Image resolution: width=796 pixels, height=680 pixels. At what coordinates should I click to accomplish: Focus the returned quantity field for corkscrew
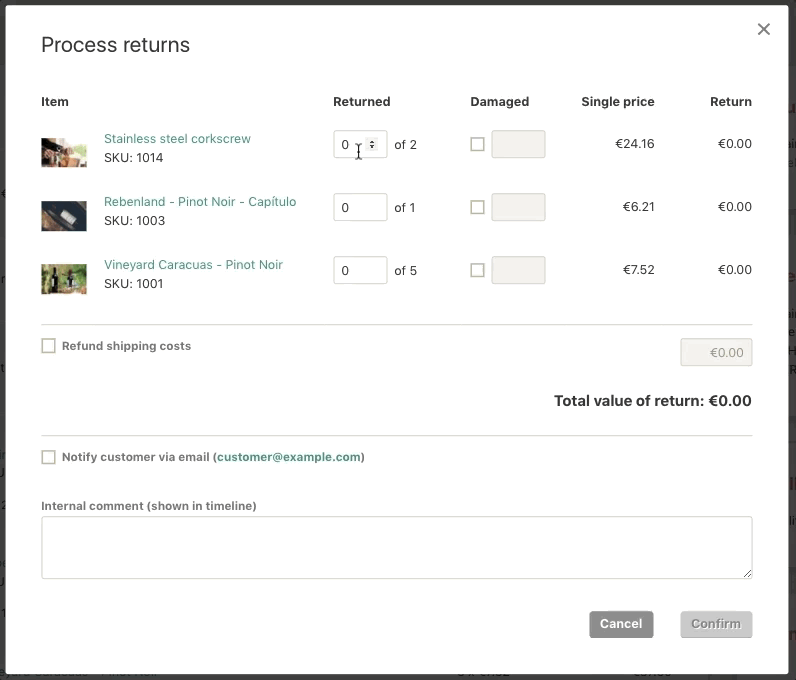(x=360, y=144)
